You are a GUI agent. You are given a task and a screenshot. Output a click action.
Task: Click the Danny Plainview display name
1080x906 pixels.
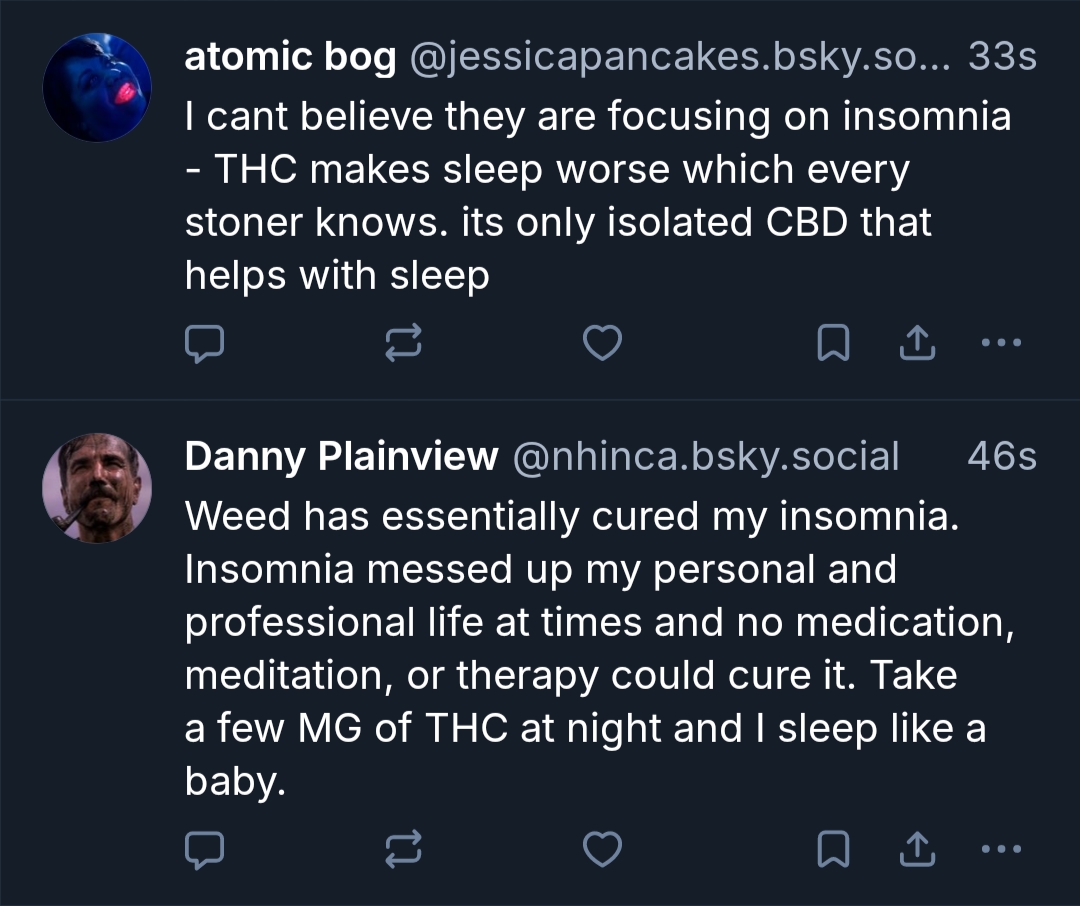tap(341, 457)
